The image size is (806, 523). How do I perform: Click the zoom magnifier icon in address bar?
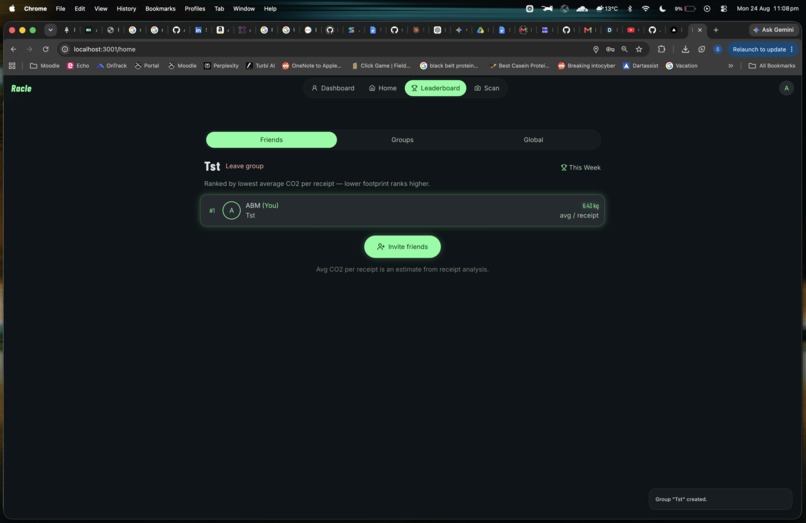pyautogui.click(x=625, y=49)
